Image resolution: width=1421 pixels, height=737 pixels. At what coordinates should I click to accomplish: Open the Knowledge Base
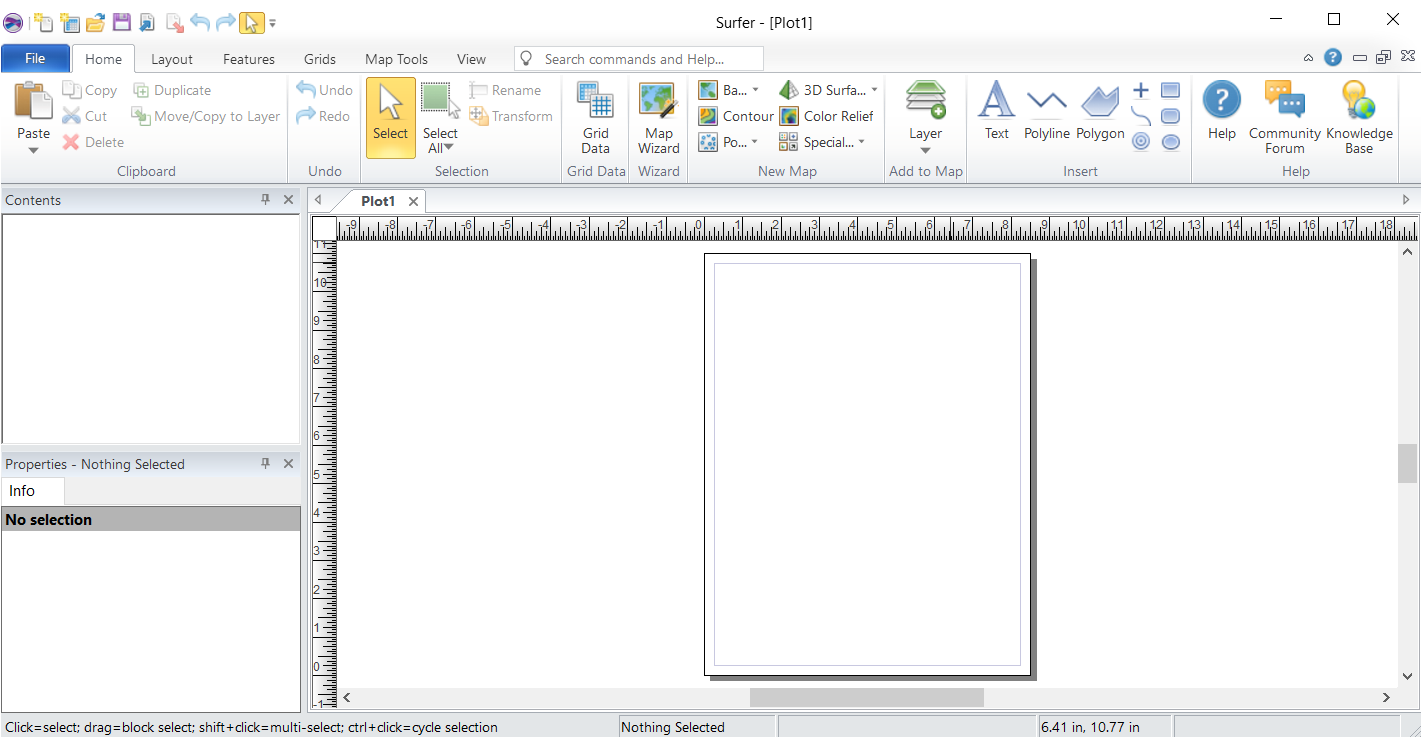pos(1358,118)
